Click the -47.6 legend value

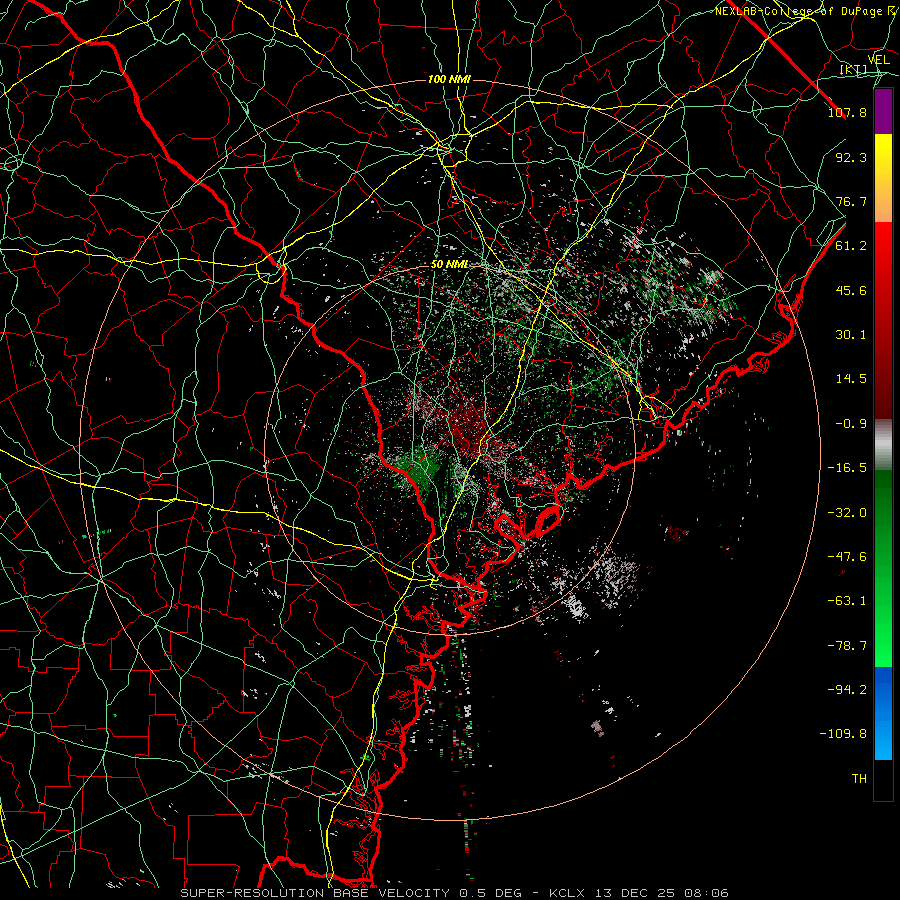pos(847,557)
